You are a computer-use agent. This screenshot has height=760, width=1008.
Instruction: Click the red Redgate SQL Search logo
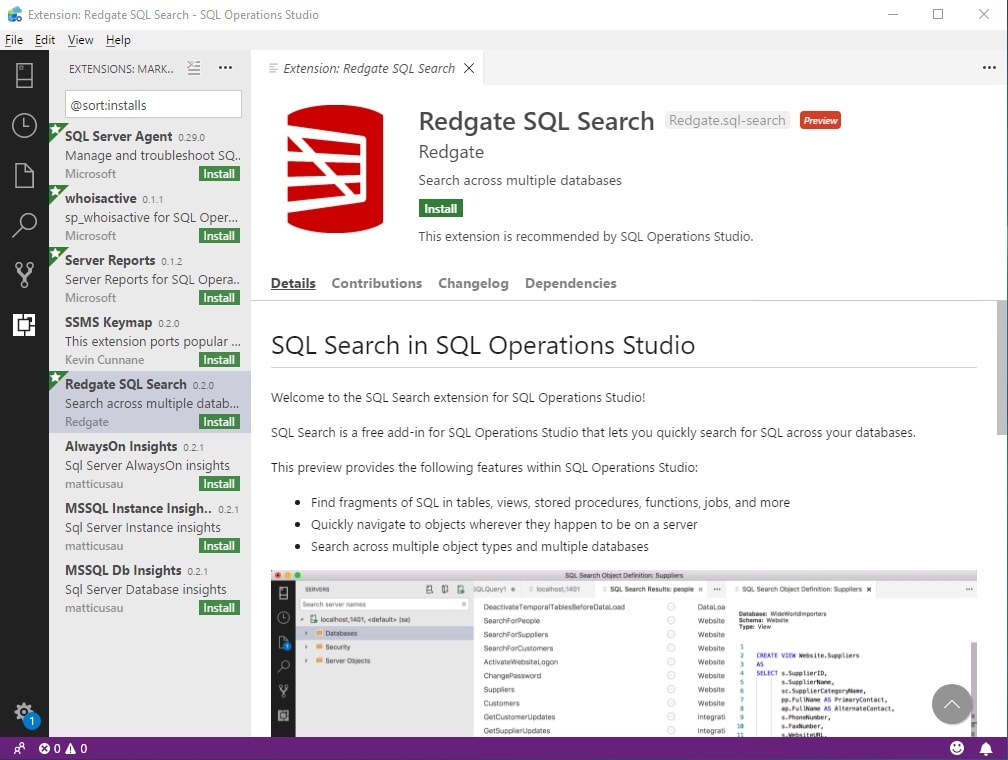335,169
